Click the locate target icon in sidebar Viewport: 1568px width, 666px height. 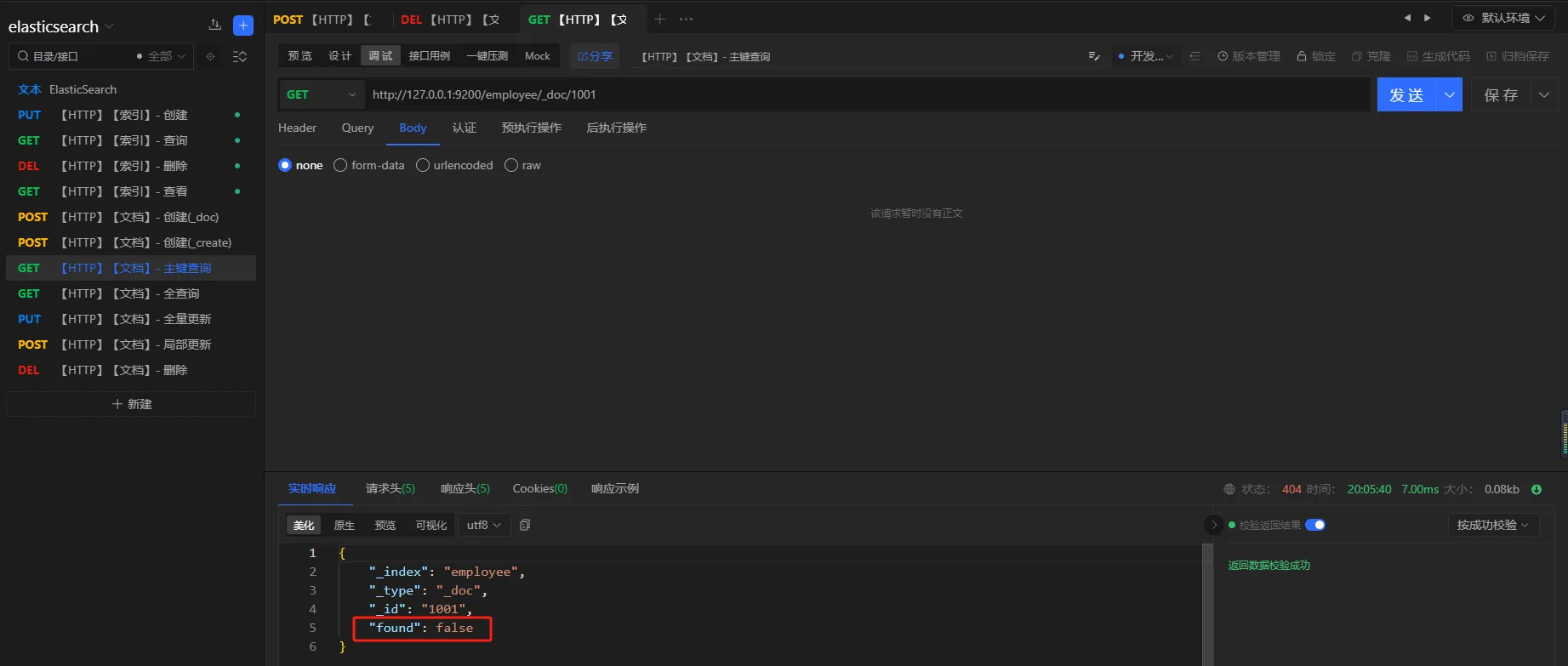point(211,56)
